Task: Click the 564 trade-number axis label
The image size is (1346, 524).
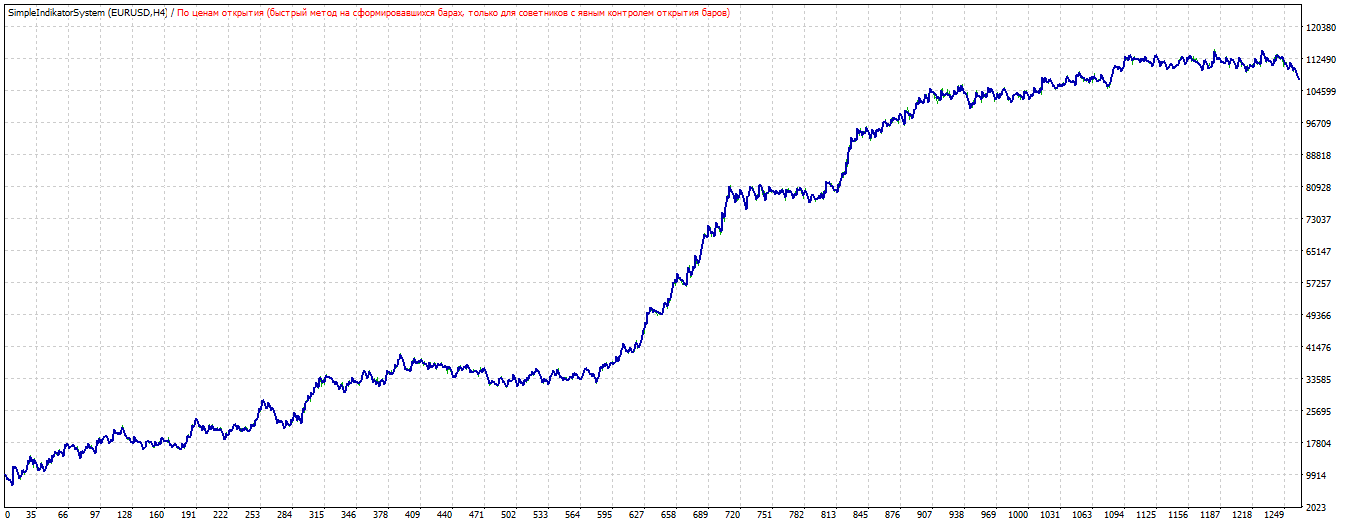Action: [x=572, y=516]
